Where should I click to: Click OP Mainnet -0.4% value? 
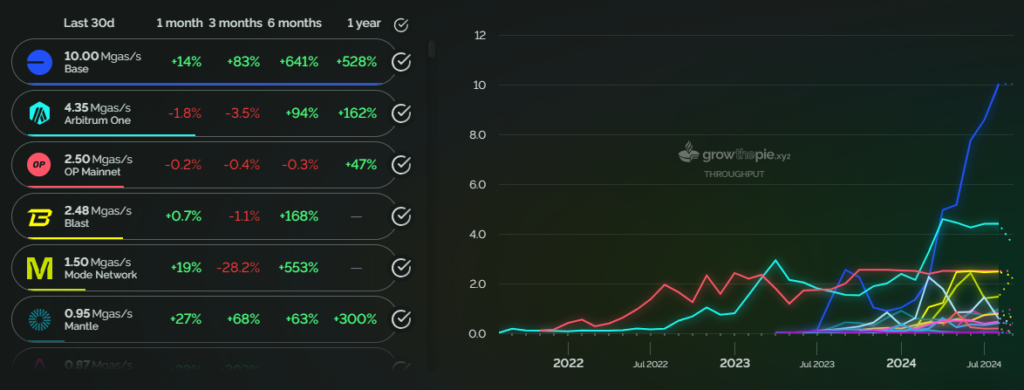(242, 165)
